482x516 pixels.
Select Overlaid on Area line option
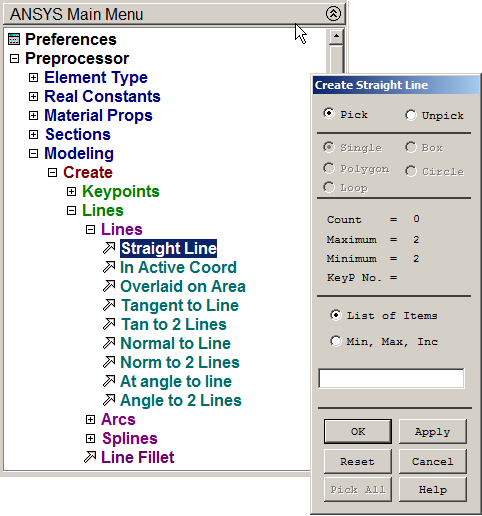tap(183, 286)
